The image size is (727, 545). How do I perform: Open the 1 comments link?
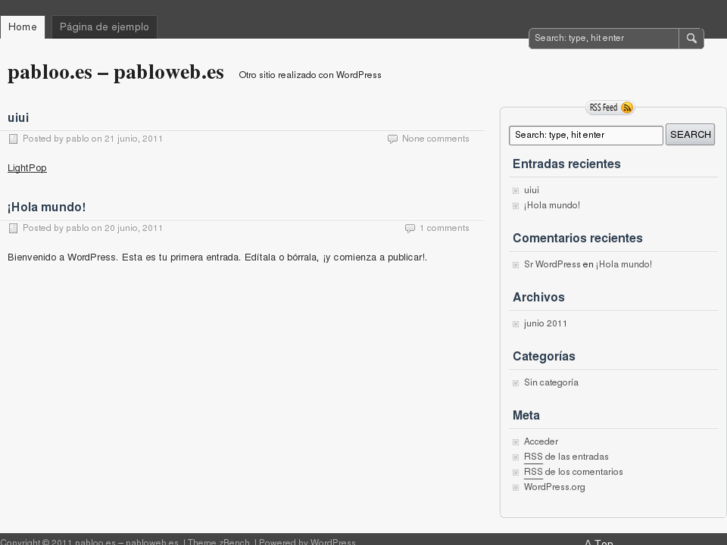click(444, 228)
